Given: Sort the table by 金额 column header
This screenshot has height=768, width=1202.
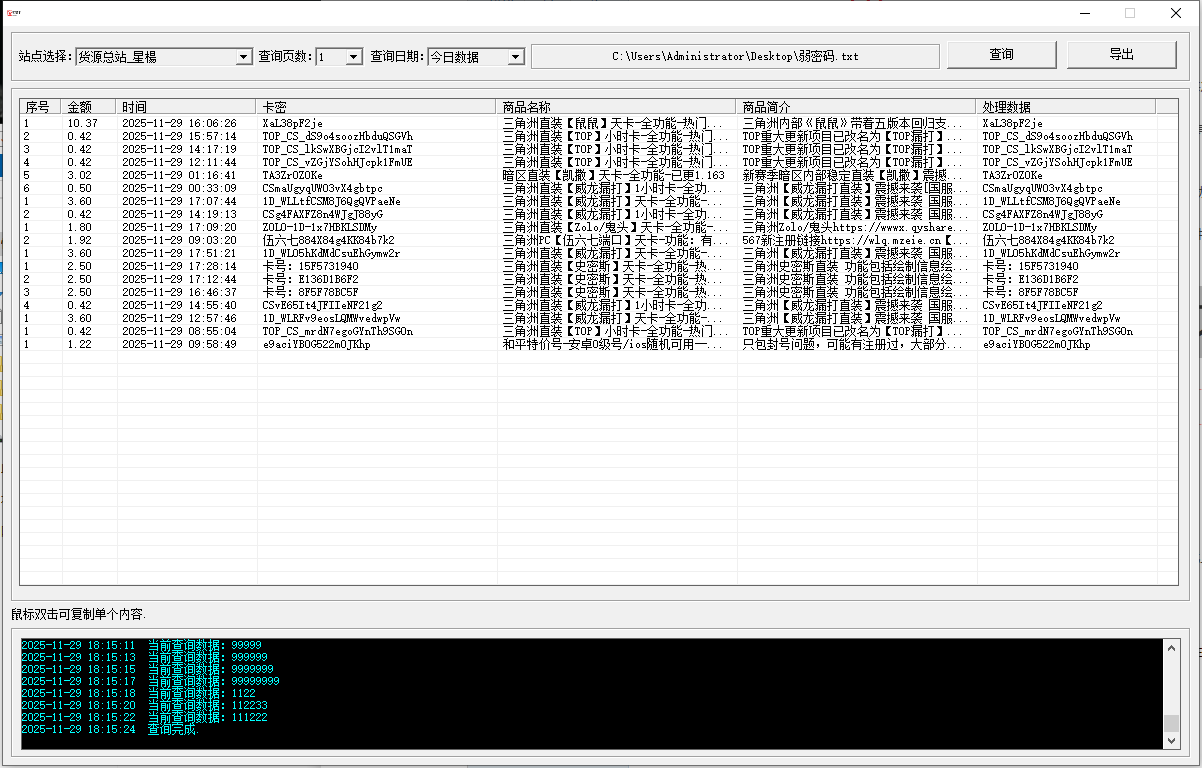Looking at the screenshot, I should [x=90, y=107].
